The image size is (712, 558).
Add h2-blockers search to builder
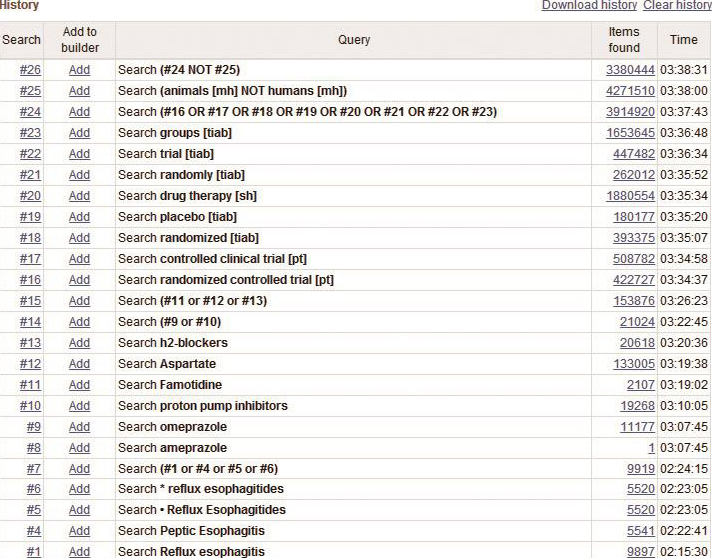(x=79, y=343)
